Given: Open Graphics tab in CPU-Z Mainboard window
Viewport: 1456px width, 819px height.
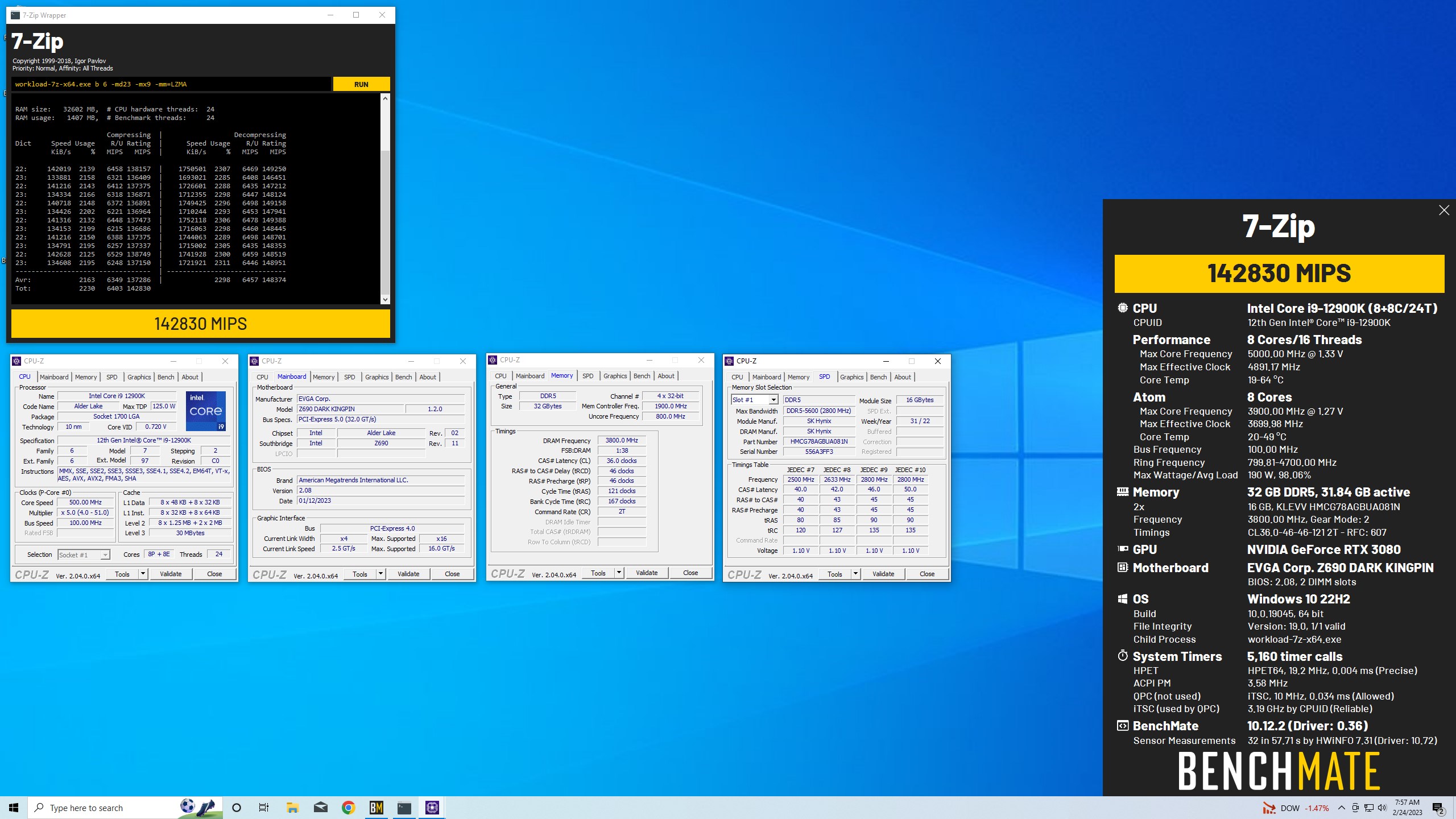Looking at the screenshot, I should (377, 377).
